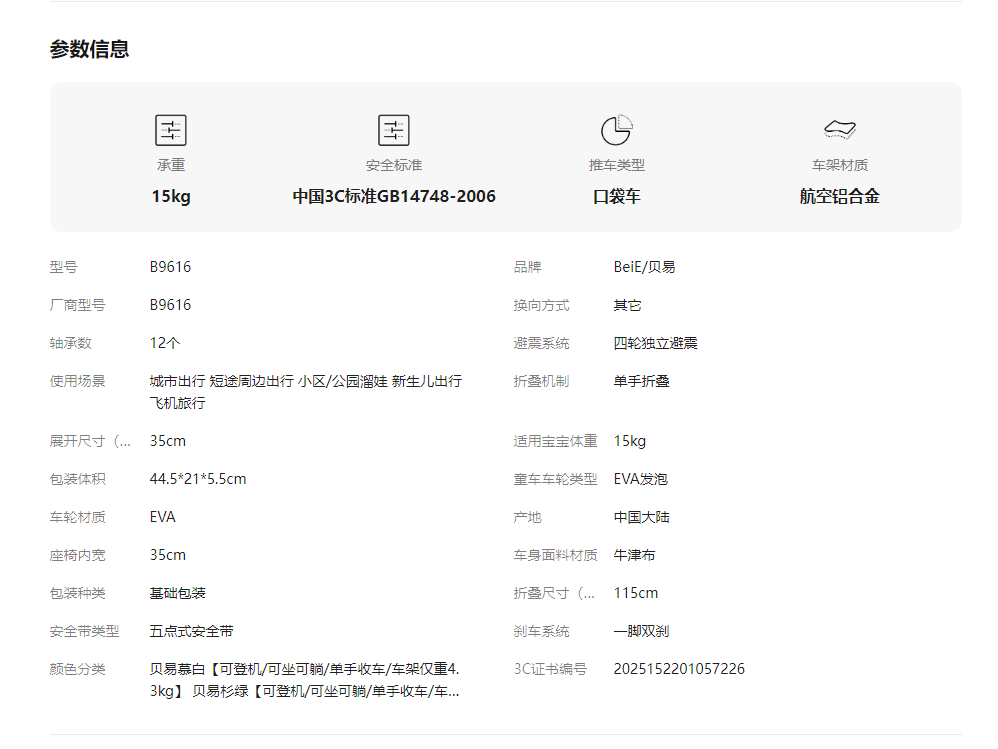
Task: Click the frame material (车架材质) icon
Action: (839, 130)
